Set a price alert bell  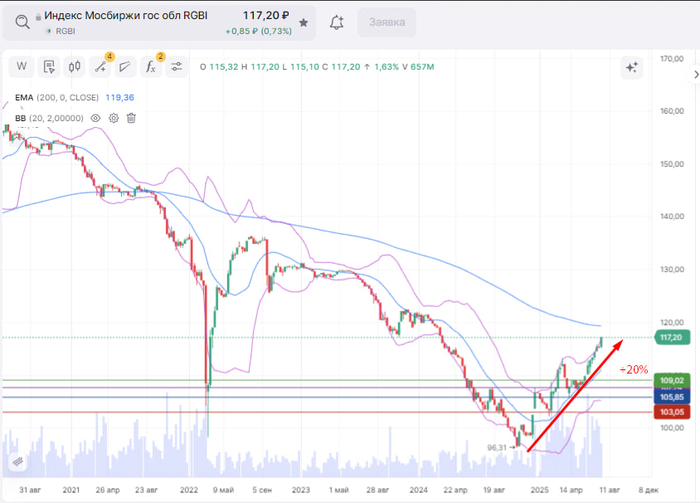(337, 22)
